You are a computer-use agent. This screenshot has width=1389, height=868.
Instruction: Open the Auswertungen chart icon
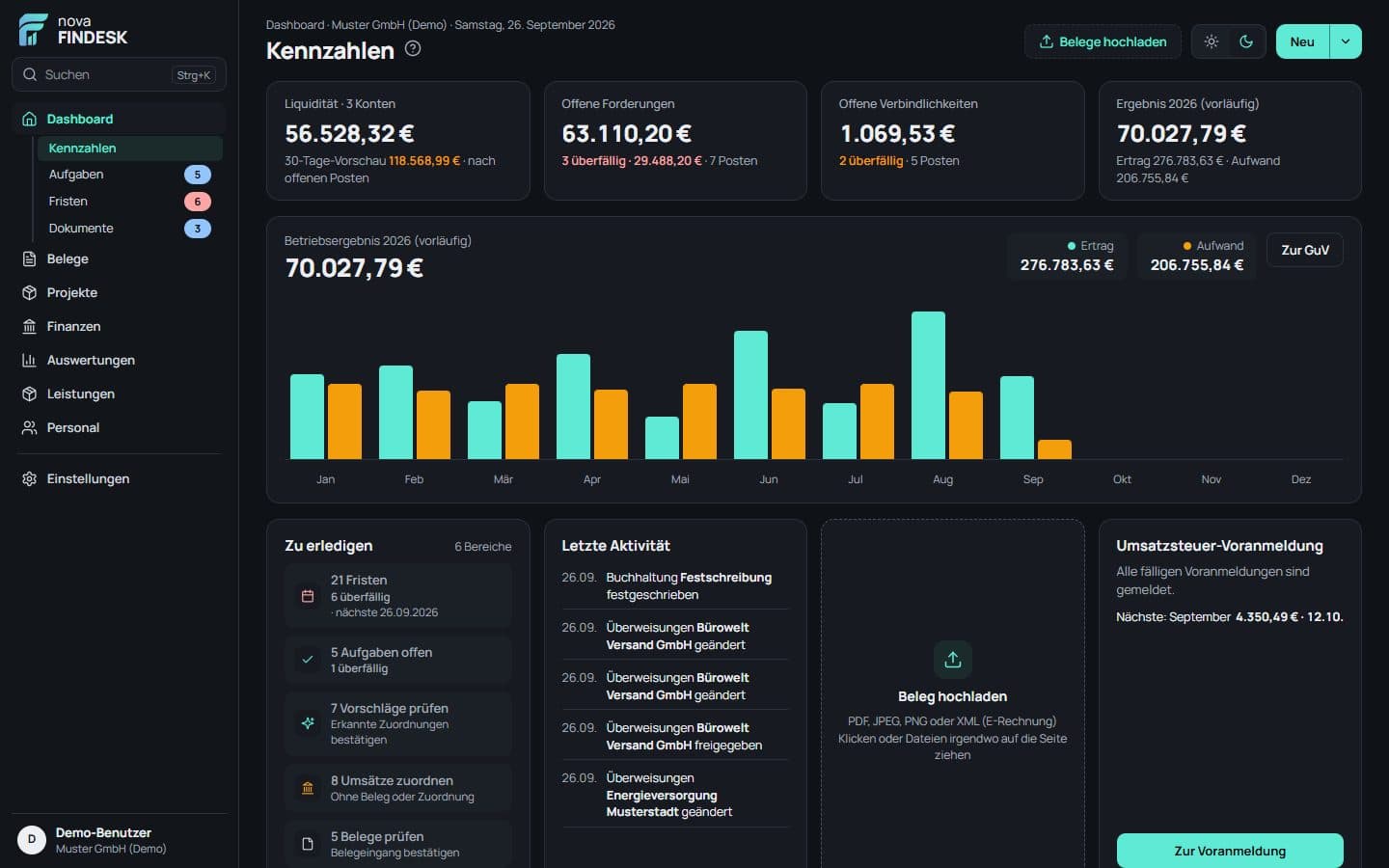(29, 360)
